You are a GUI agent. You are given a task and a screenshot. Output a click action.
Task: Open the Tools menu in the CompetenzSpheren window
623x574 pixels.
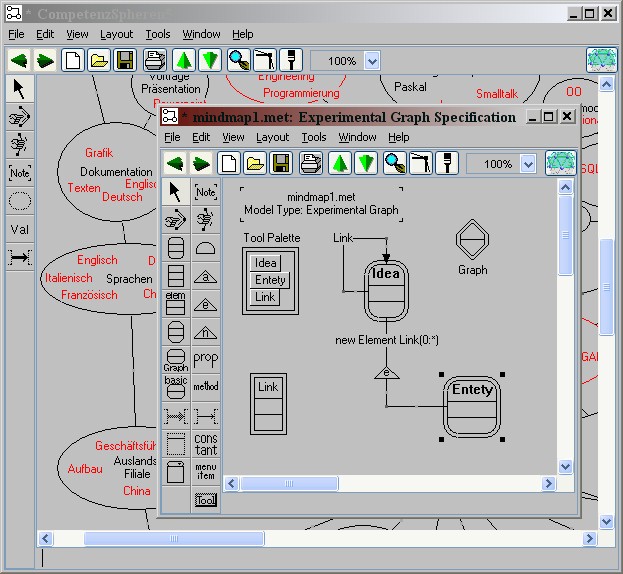coord(158,35)
